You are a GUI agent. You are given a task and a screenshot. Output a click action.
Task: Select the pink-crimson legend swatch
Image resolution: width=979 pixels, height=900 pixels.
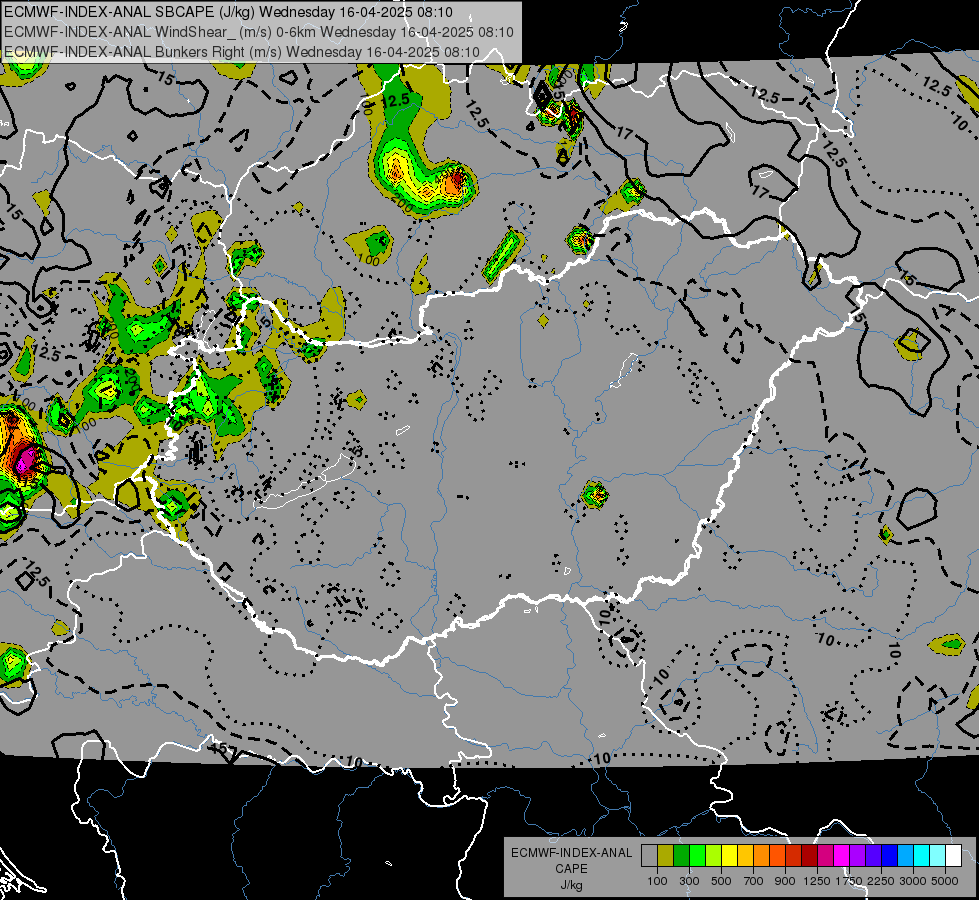(825, 856)
